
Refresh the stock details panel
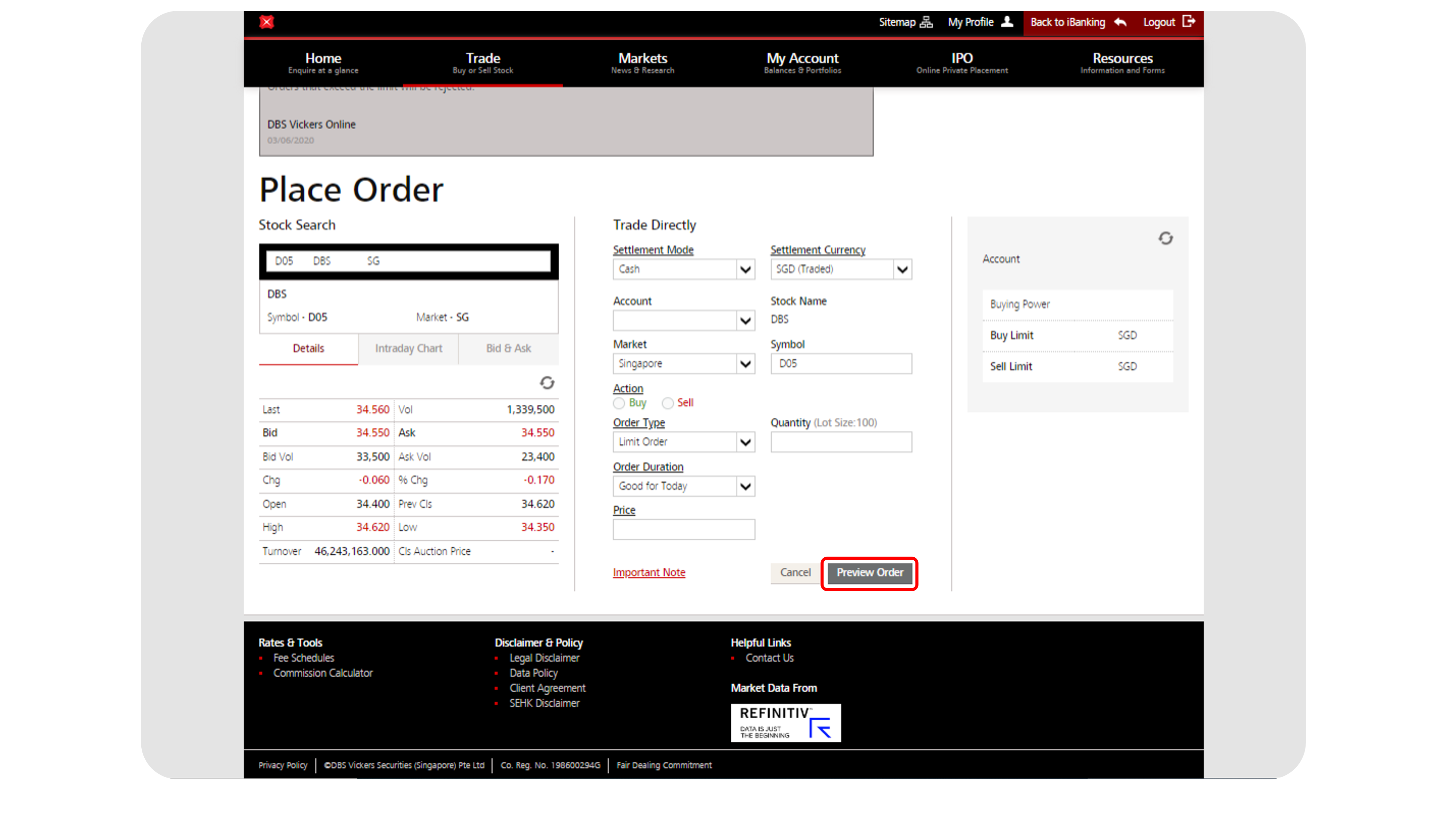tap(547, 382)
